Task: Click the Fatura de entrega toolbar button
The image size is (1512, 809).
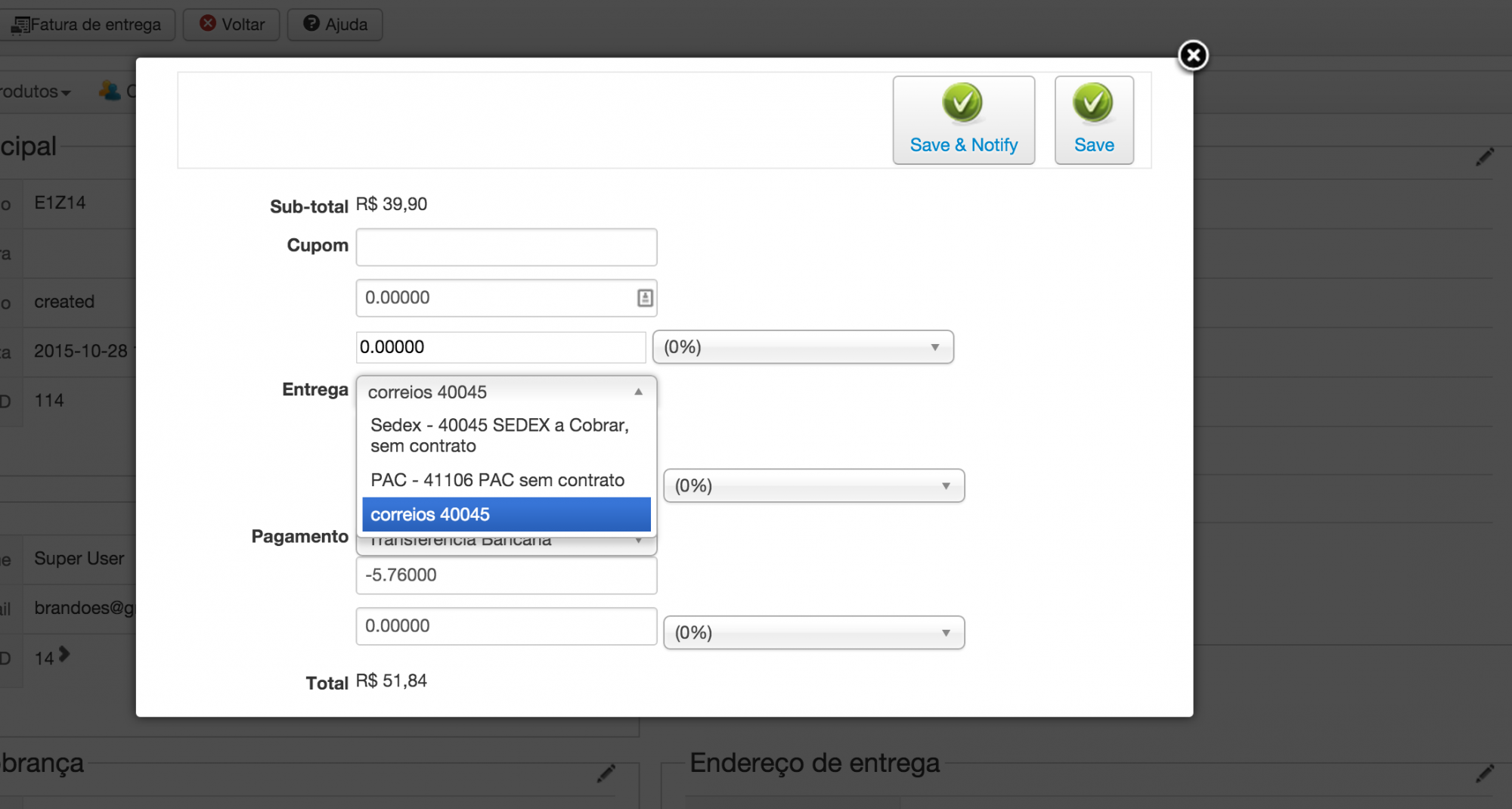Action: 88,24
